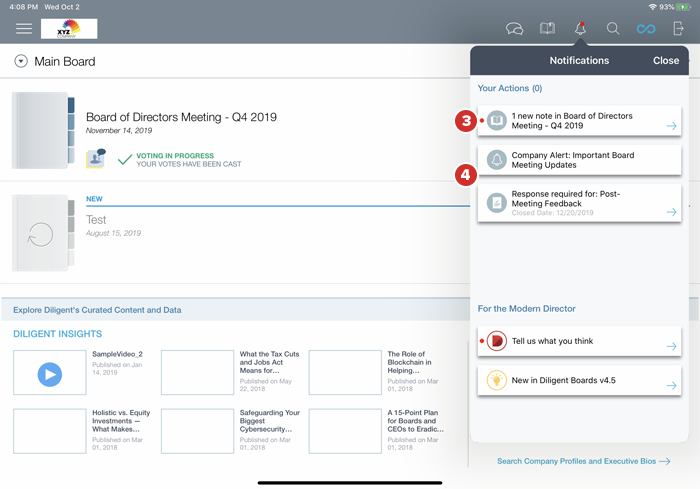Open the Tell us what you think card

tap(579, 341)
